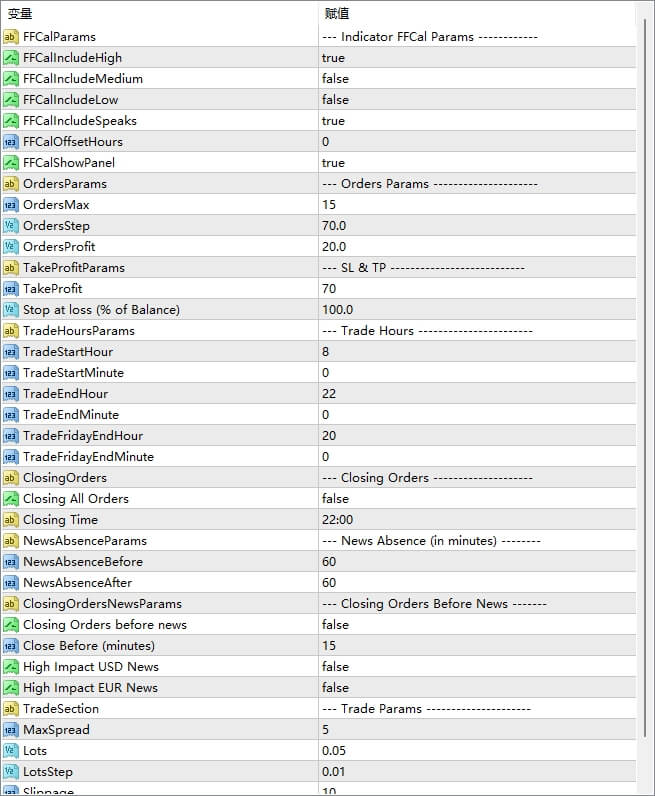Select the LotsStep value 0.01
The width and height of the screenshot is (655, 796).
[x=334, y=772]
